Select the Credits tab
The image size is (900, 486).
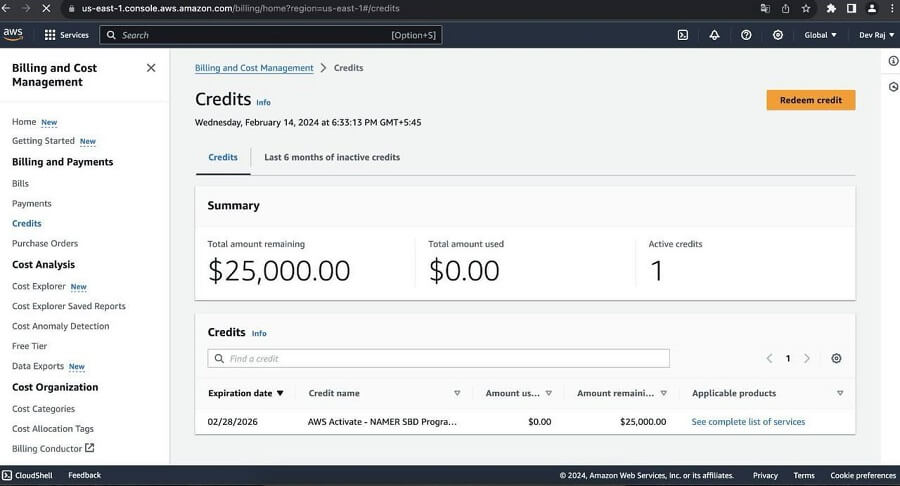point(223,157)
